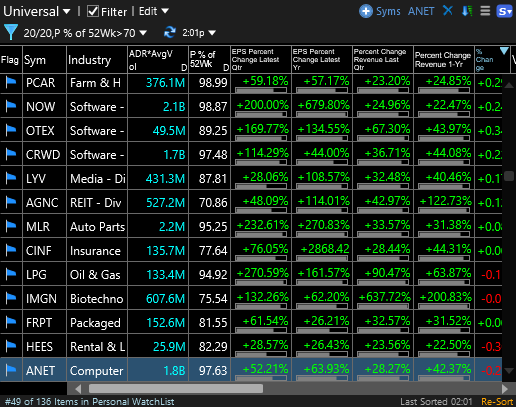Click the ANET symbol in the toolbar
The width and height of the screenshot is (516, 407).
pyautogui.click(x=421, y=11)
